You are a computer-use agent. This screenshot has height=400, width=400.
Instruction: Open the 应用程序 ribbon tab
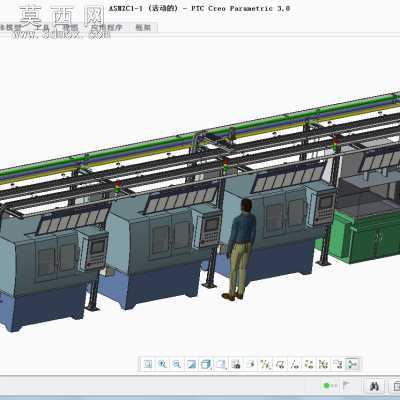point(107,28)
